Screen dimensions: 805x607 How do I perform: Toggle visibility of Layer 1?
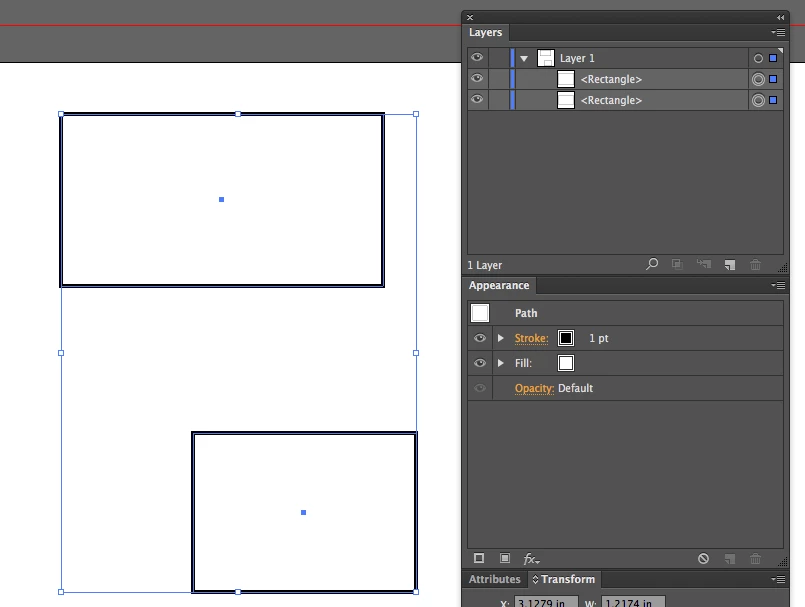pos(477,58)
